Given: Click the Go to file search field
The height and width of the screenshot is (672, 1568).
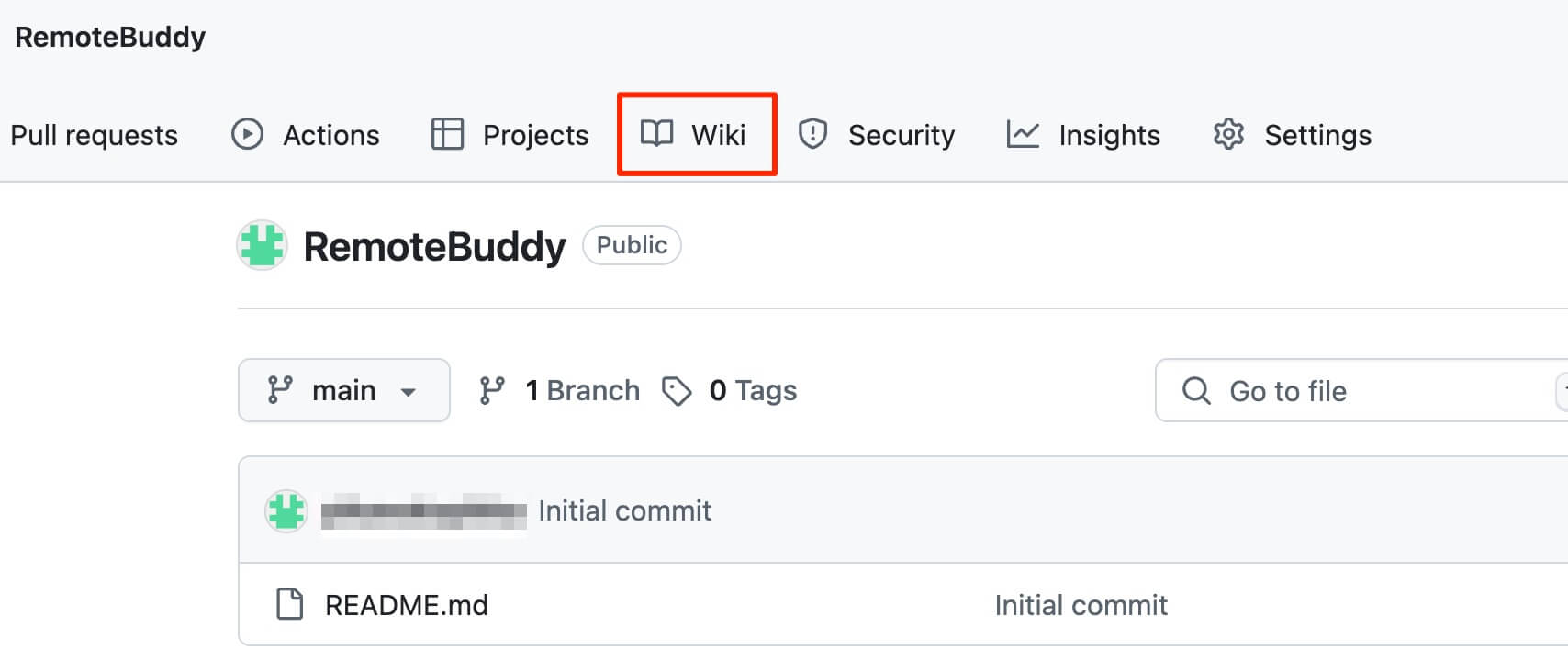Looking at the screenshot, I should pos(1361,390).
